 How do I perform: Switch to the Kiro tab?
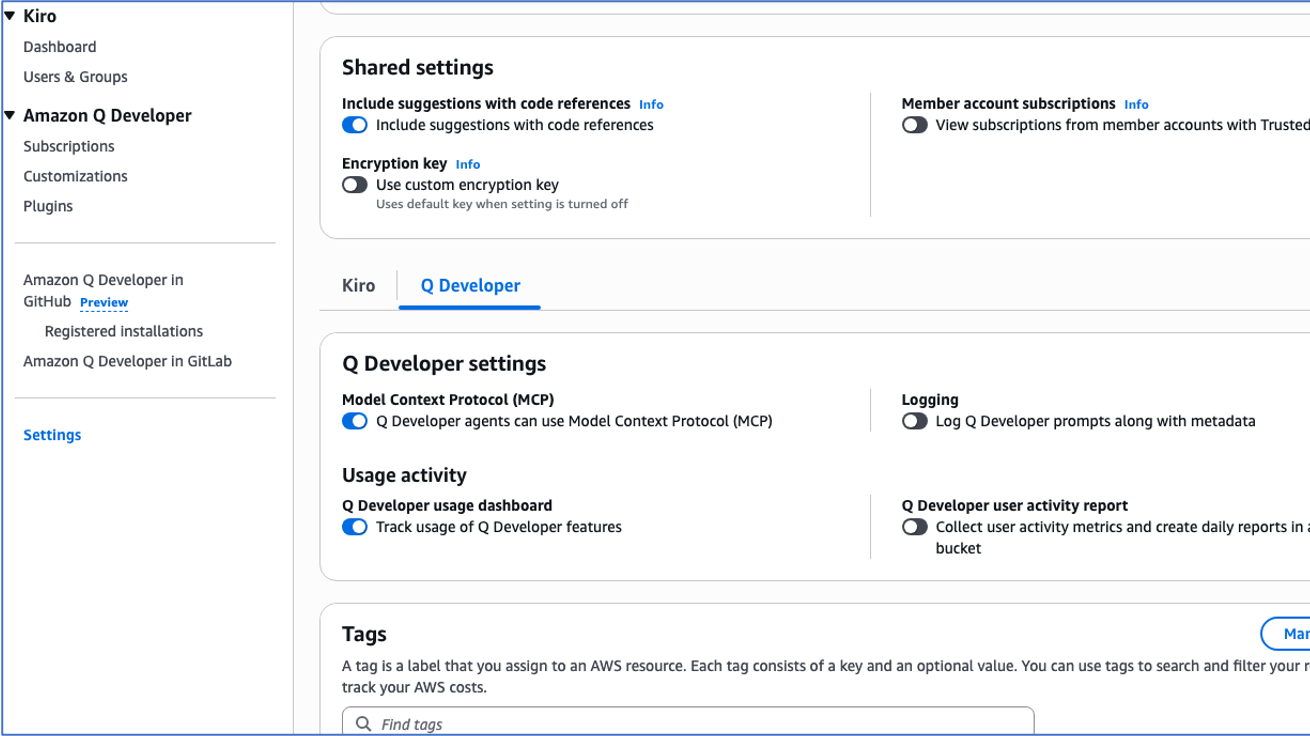coord(358,286)
